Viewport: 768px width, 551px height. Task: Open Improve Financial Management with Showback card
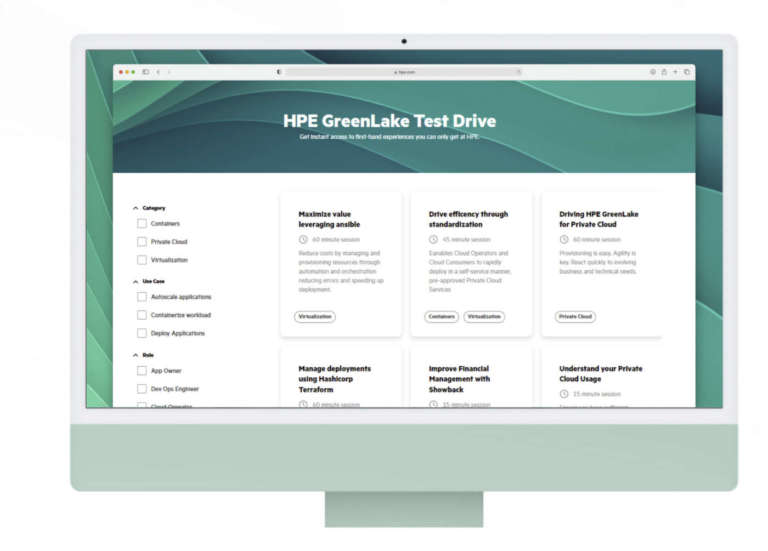tap(459, 379)
